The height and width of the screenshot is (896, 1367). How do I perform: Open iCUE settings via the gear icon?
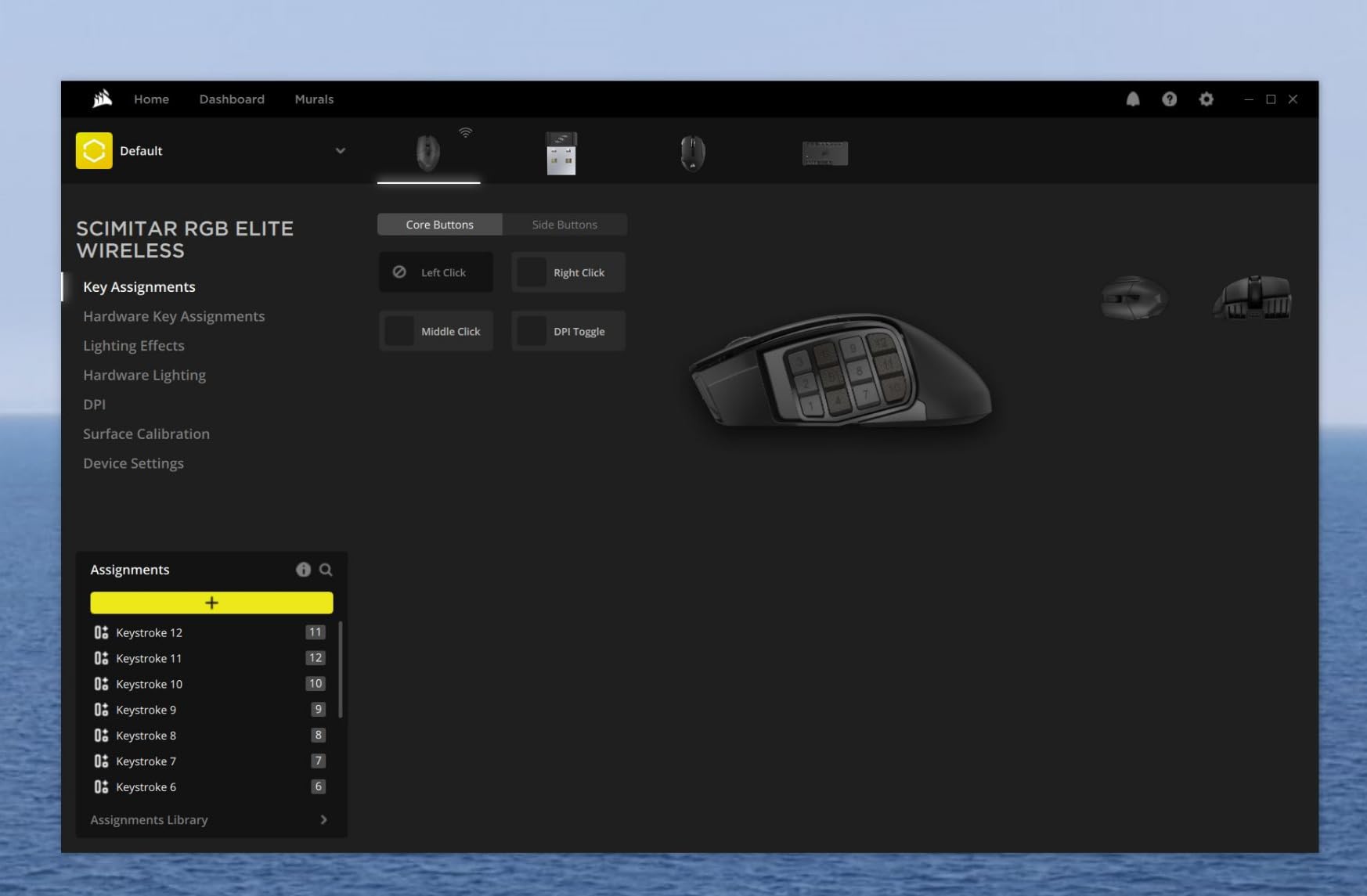[x=1206, y=99]
